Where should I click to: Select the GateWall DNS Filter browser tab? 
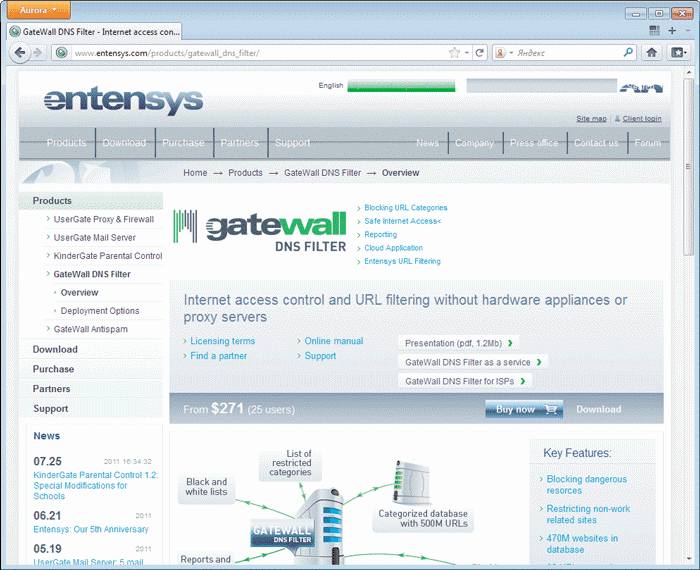[95, 32]
